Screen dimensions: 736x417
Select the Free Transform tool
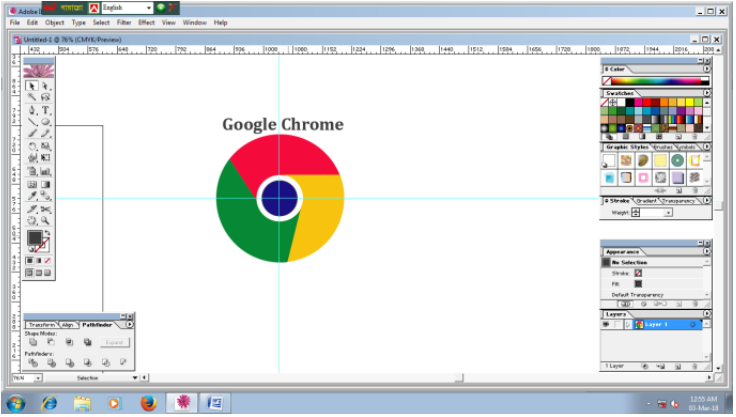point(45,158)
